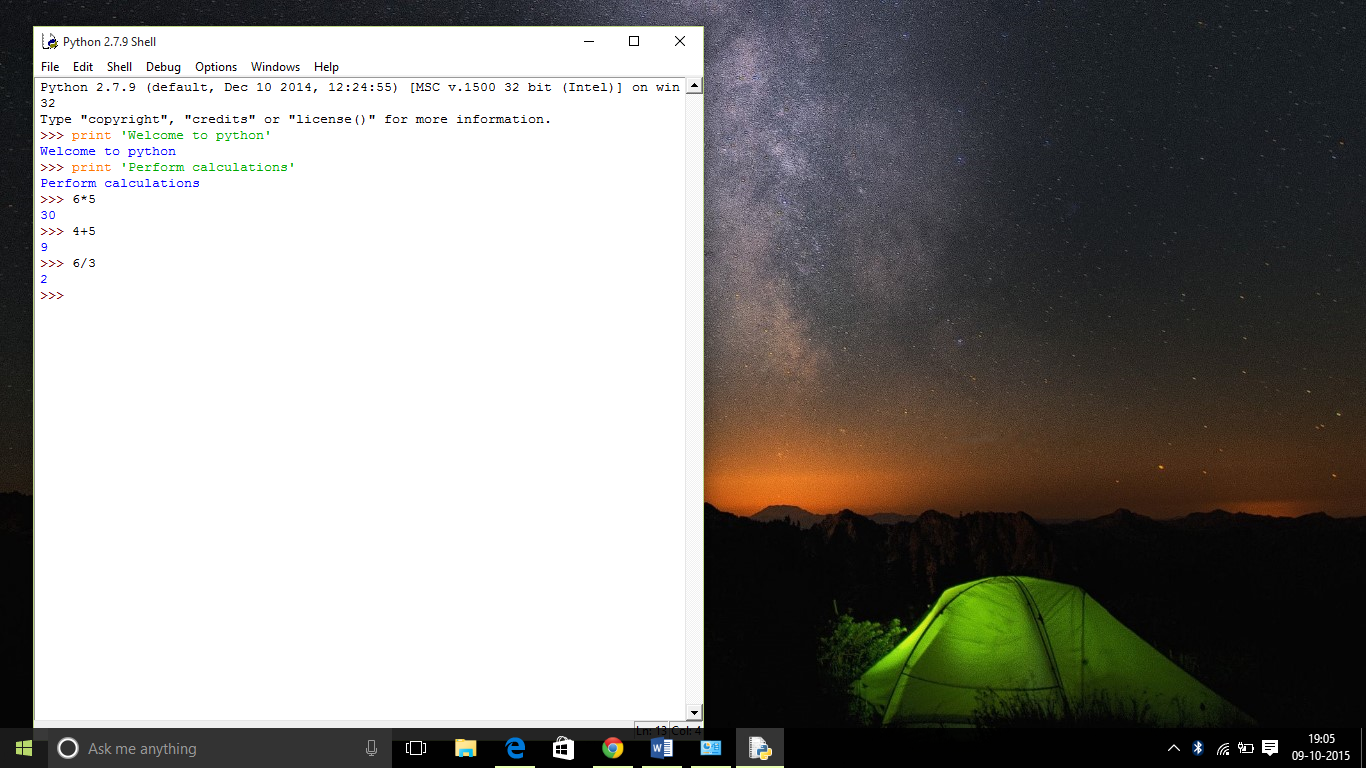Click the 'Ln: 13' status bar entry
Screen dimensions: 1366x768
pyautogui.click(x=651, y=731)
